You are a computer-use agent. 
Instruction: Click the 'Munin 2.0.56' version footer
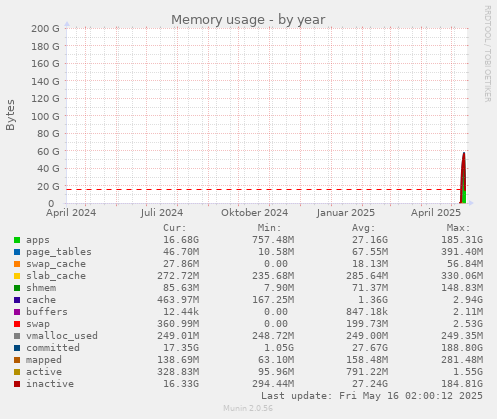[x=248, y=408]
